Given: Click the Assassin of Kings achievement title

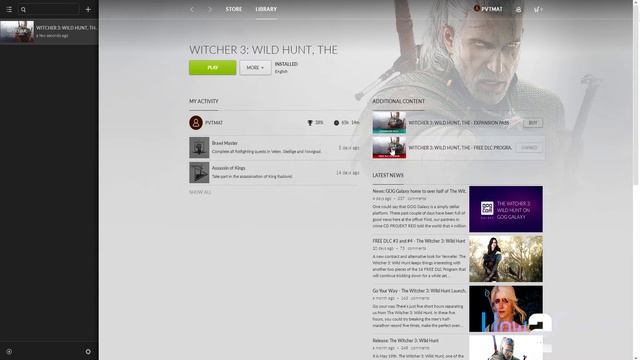Looking at the screenshot, I should [x=228, y=168].
